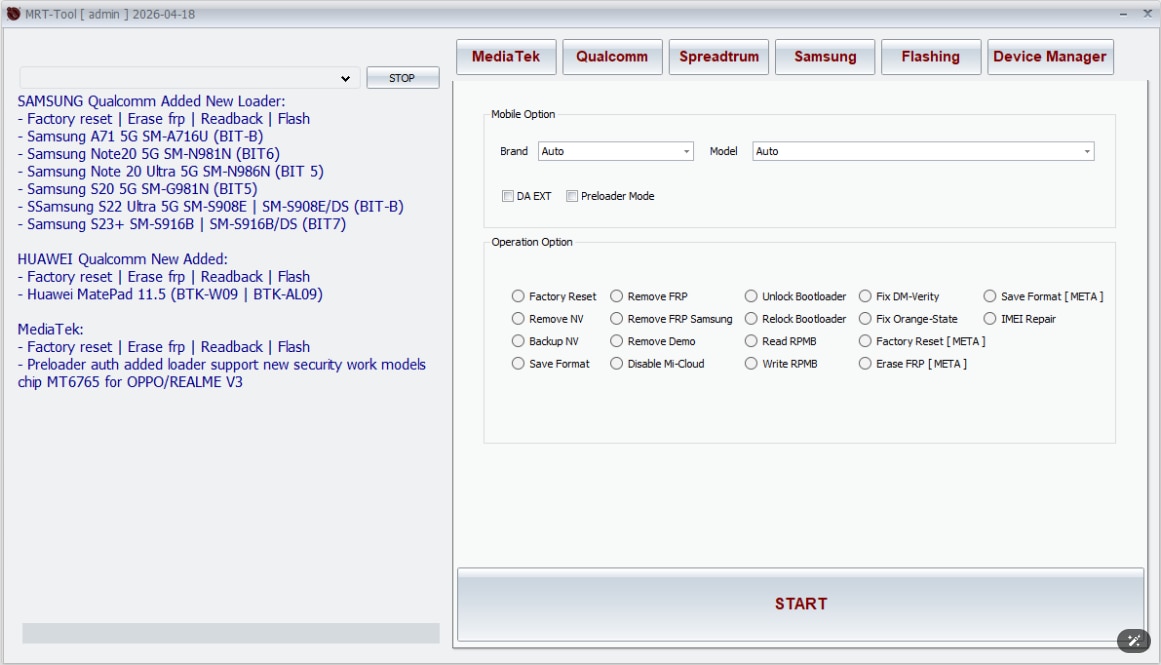Switch to the Qualcomm tab
This screenshot has height=665, width=1161.
[612, 57]
